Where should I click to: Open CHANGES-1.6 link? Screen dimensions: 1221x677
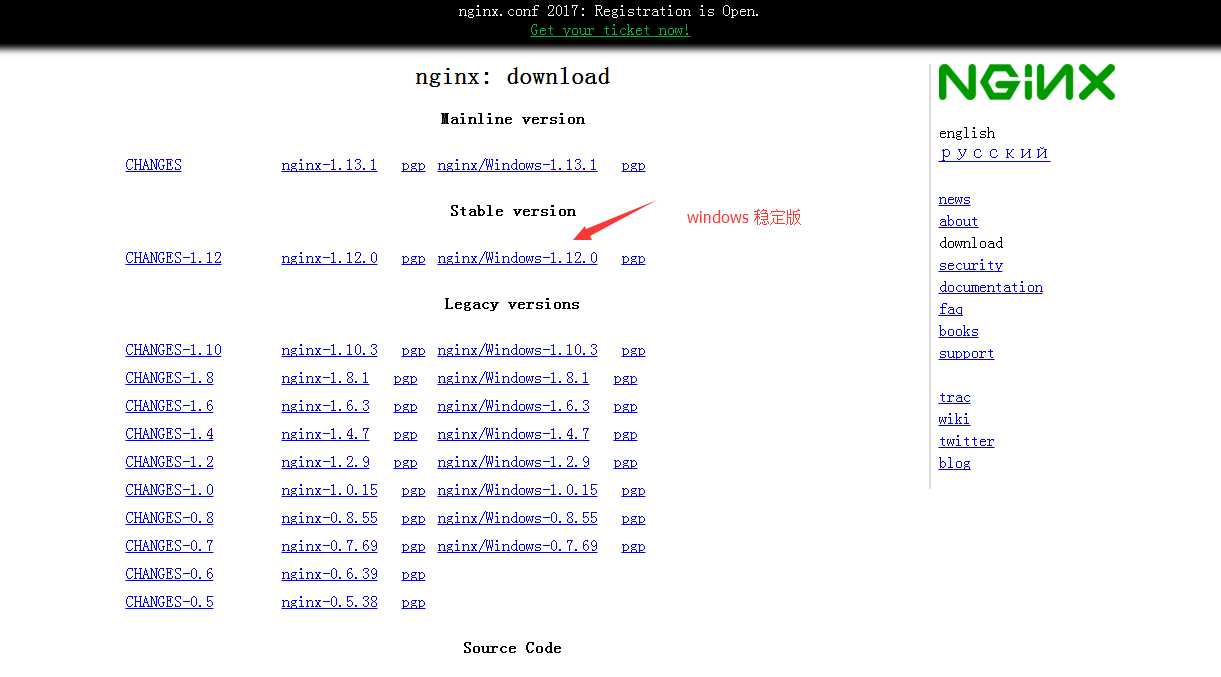coord(169,406)
